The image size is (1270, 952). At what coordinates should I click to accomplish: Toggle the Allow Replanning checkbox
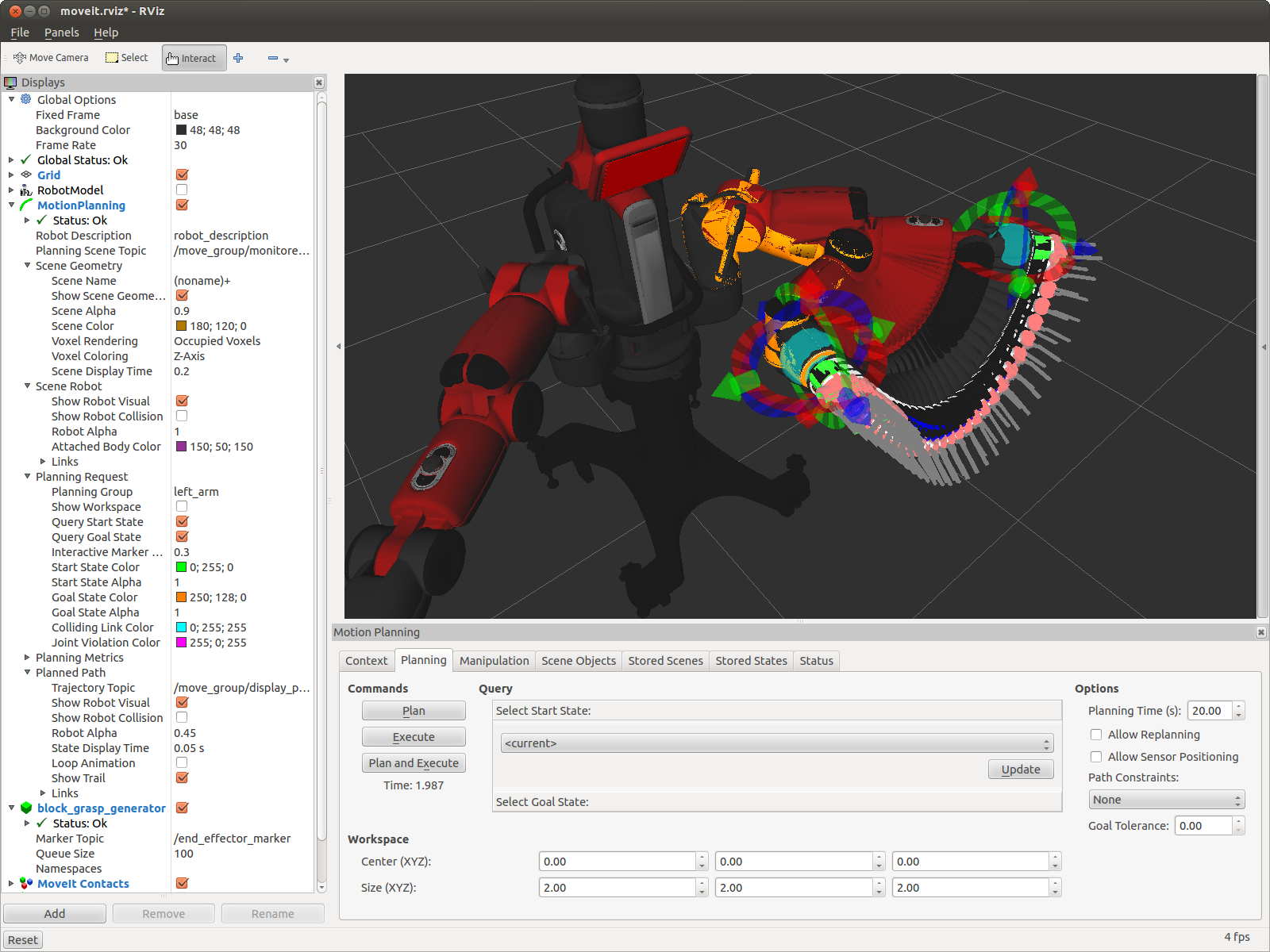click(1096, 735)
